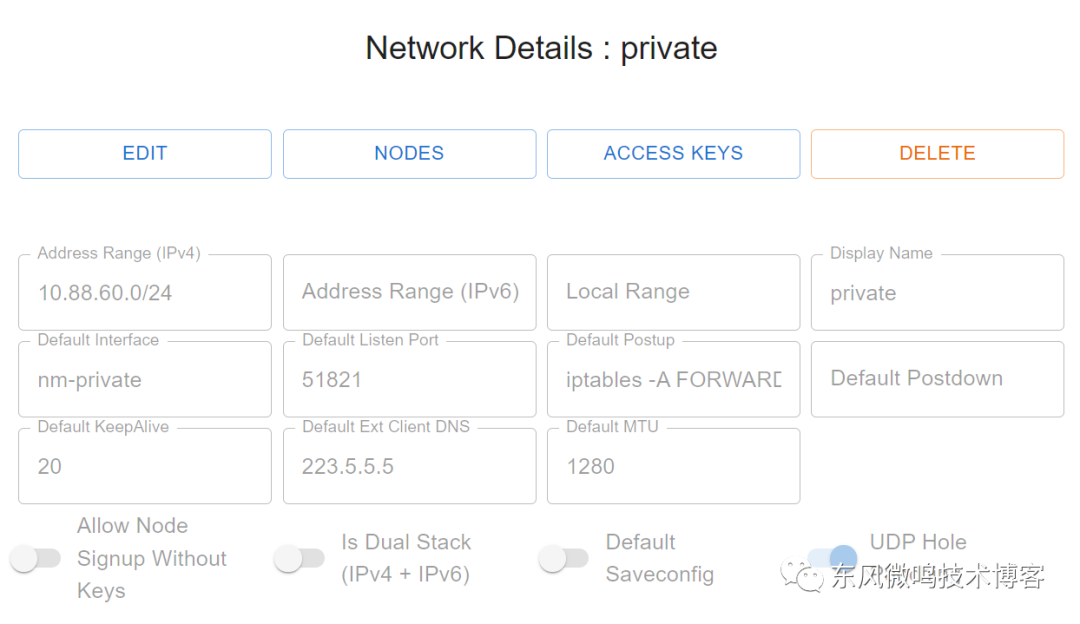Open the NODES section
Viewport: 1080px width, 624px height.
point(409,154)
